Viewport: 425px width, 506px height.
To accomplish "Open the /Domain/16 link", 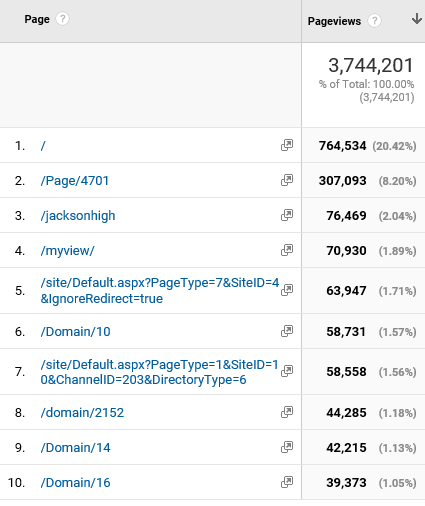I will tap(75, 483).
